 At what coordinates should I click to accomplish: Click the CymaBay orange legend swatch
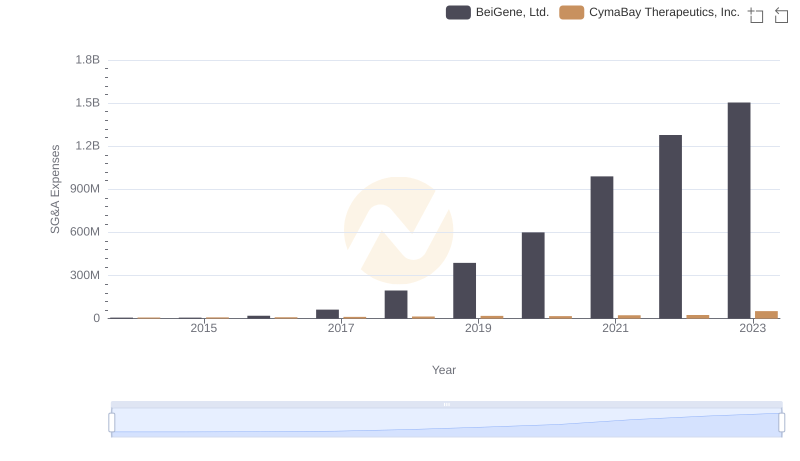pyautogui.click(x=571, y=12)
